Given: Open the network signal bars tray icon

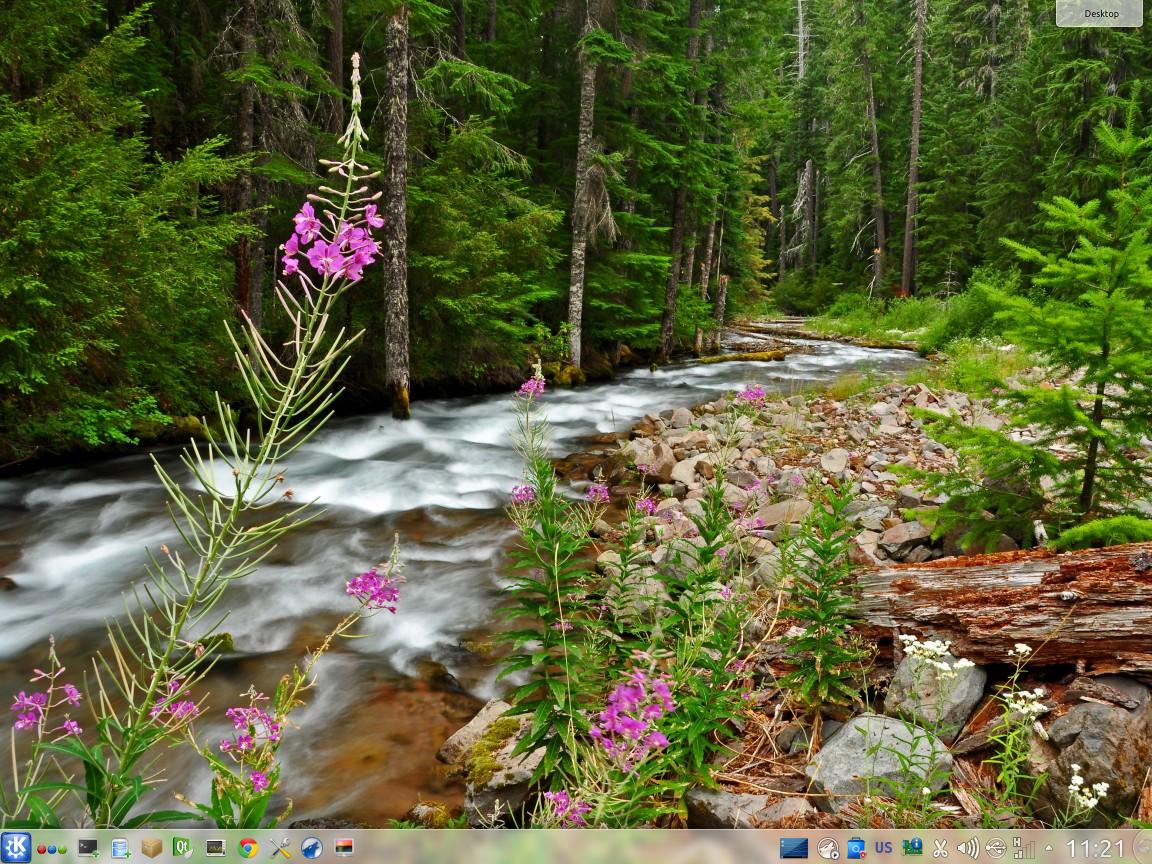Looking at the screenshot, I should (1024, 848).
